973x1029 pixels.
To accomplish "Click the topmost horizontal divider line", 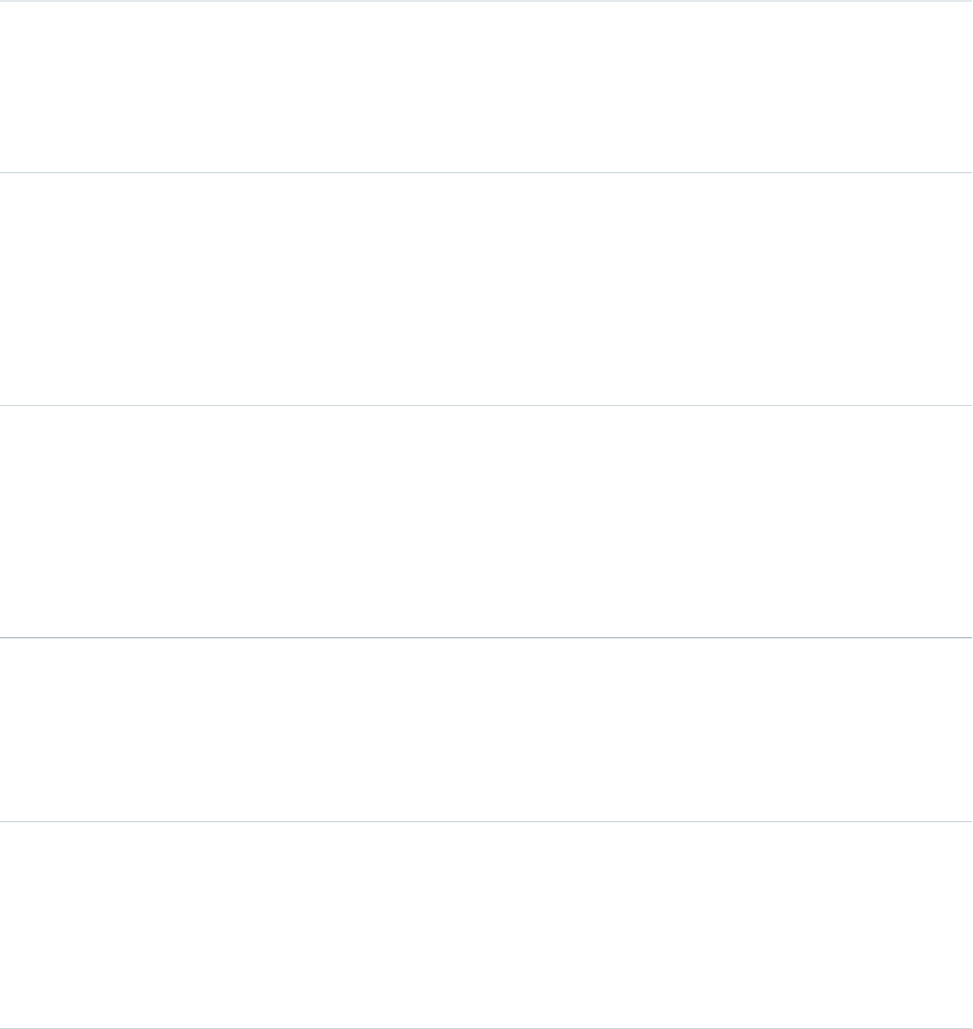I will pos(486,1).
